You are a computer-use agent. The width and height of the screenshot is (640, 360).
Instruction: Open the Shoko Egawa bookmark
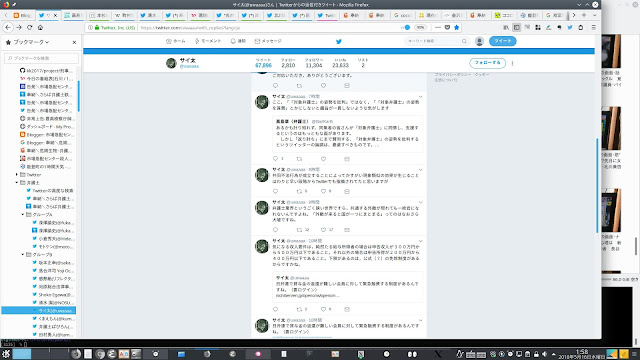point(53,294)
